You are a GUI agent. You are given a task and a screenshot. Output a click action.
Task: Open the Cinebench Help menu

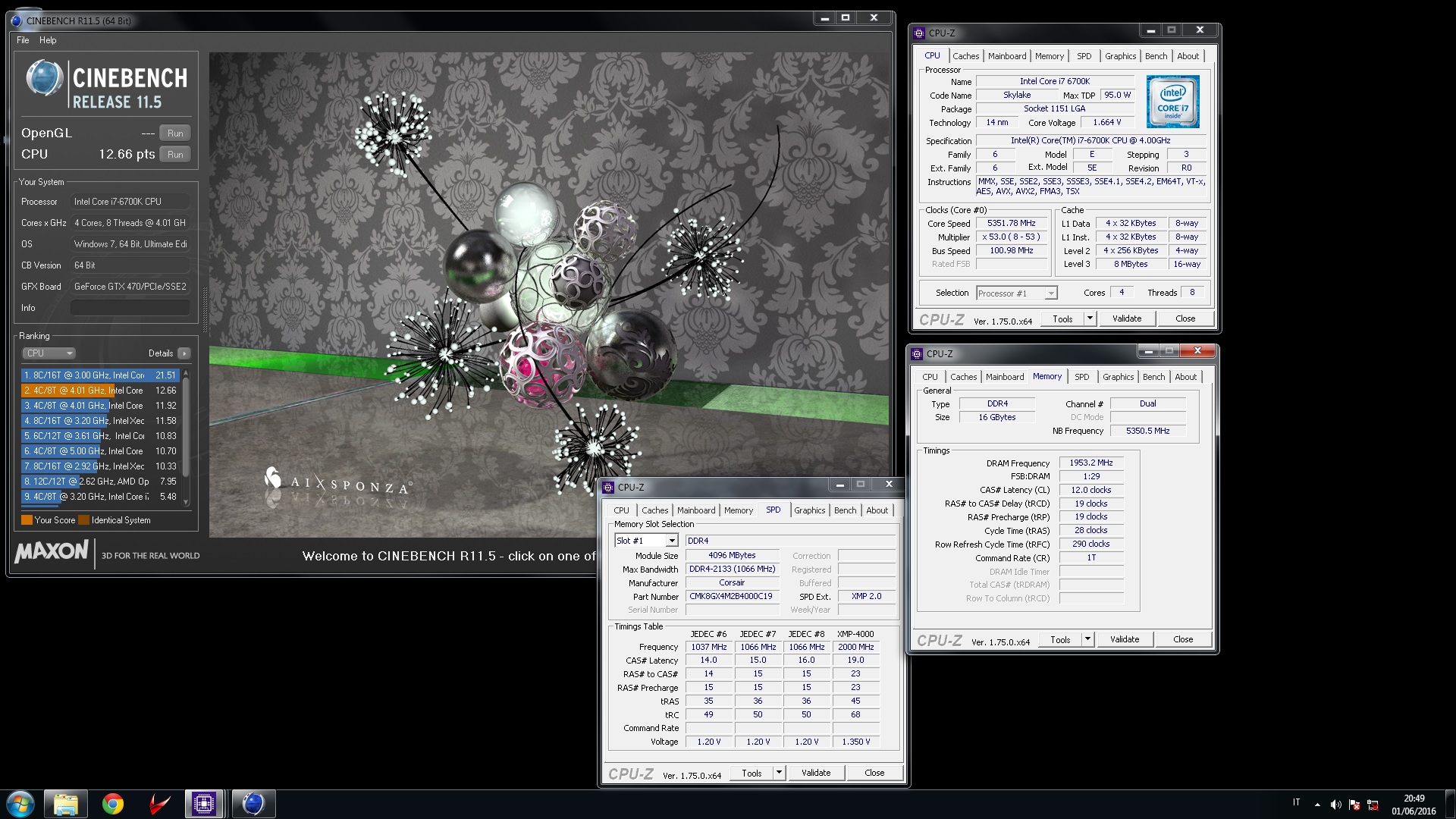(48, 40)
